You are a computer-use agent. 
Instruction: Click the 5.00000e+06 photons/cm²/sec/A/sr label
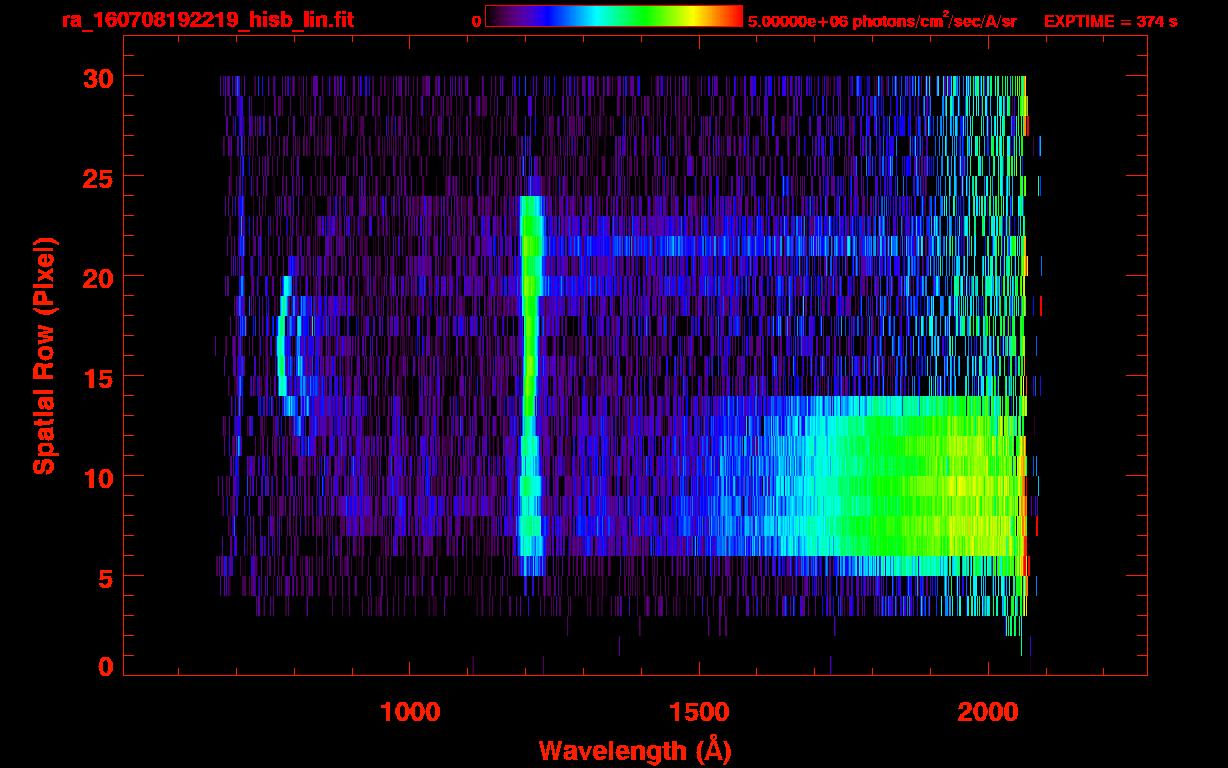point(882,20)
